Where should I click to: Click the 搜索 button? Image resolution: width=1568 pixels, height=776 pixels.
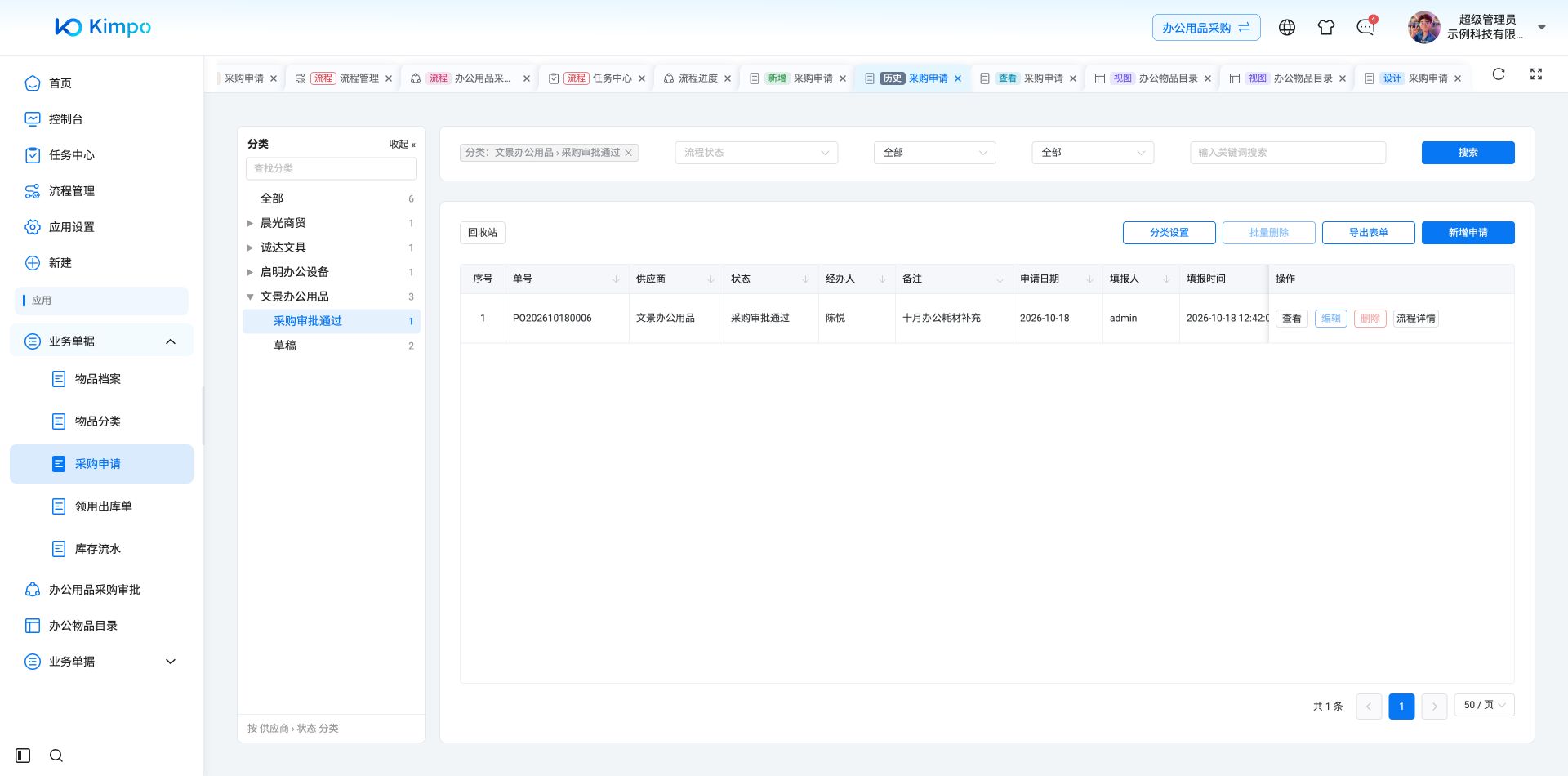point(1468,153)
